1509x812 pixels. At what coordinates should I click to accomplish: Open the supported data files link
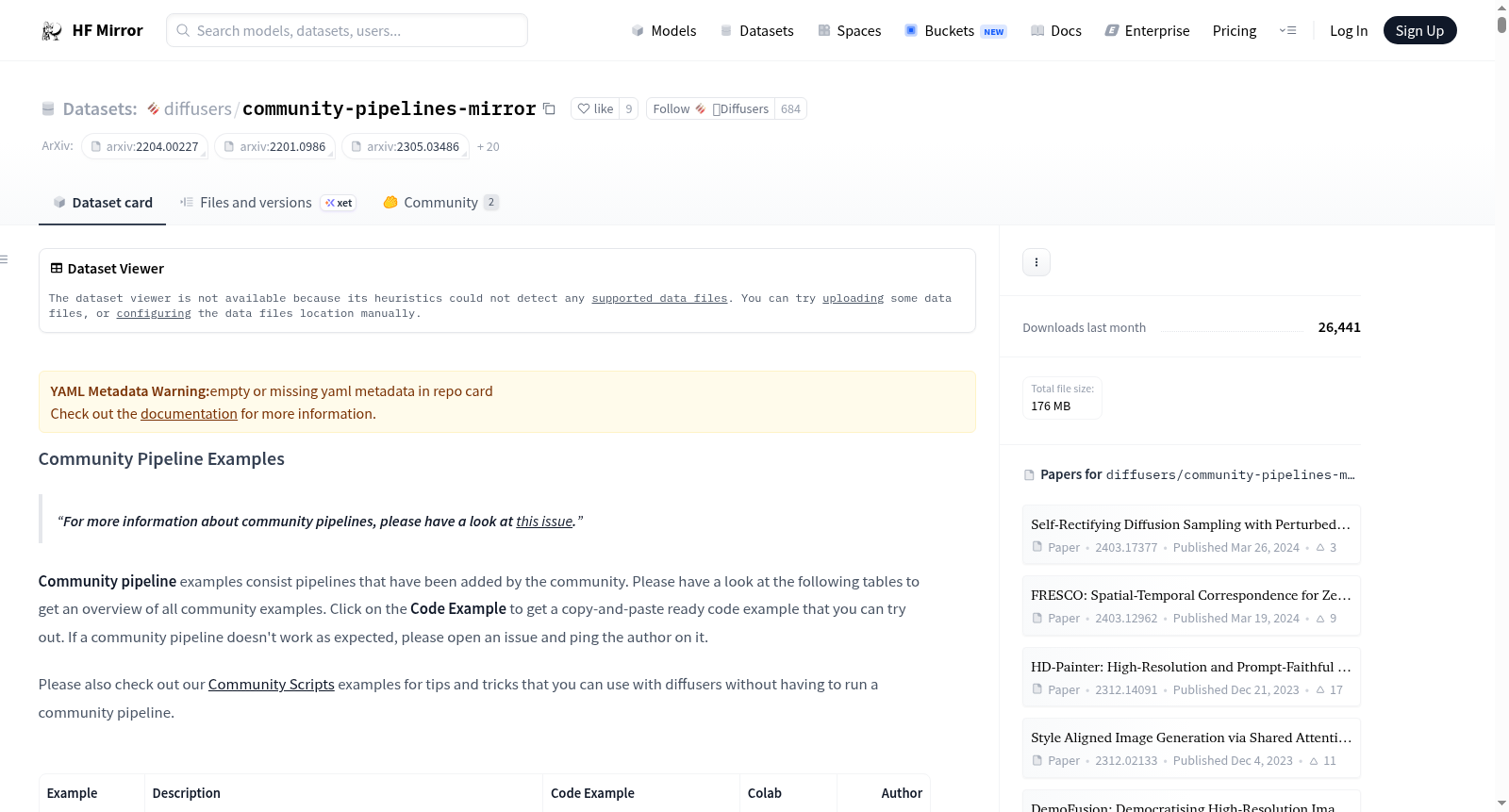click(x=659, y=298)
